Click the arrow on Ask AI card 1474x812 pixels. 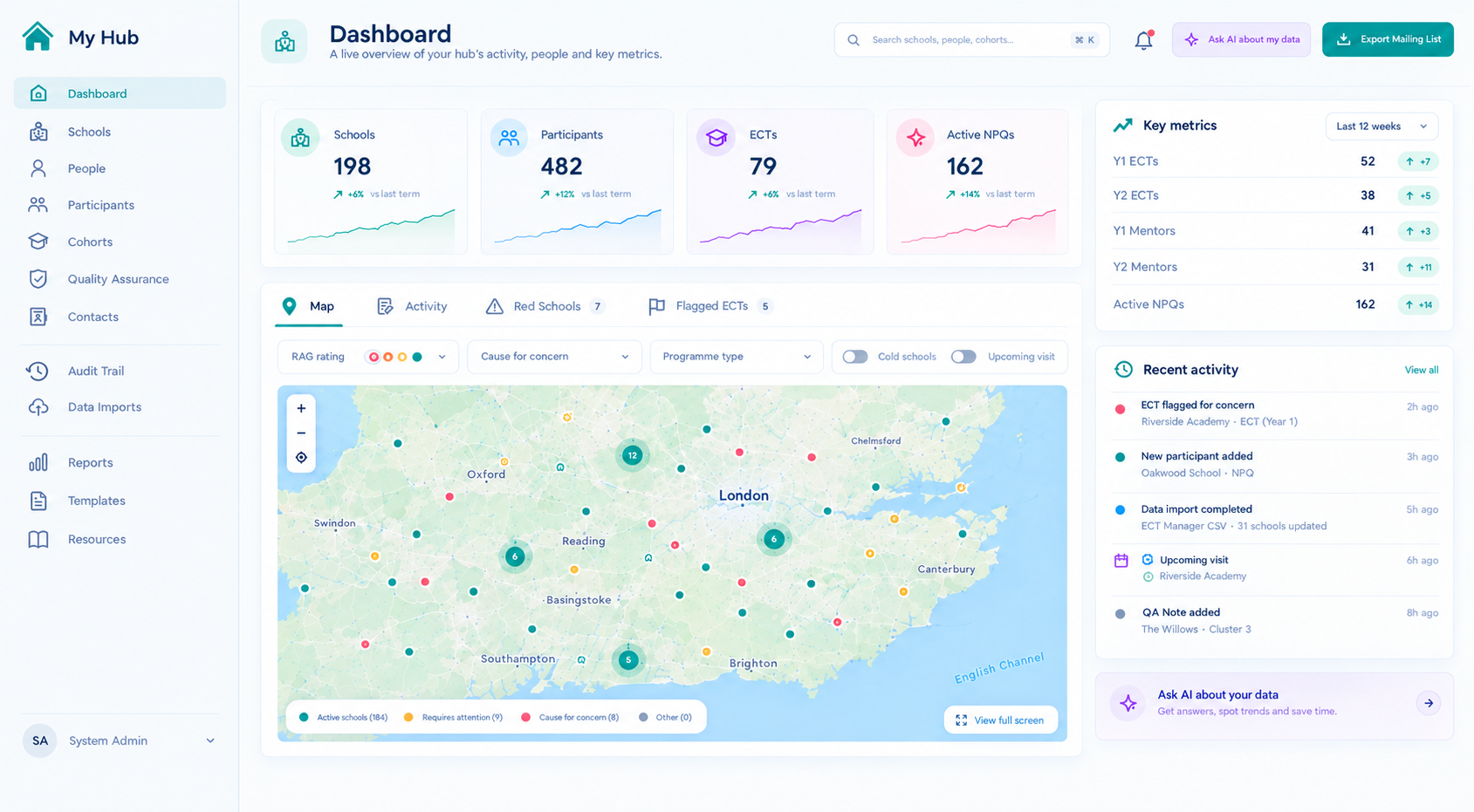pyautogui.click(x=1429, y=703)
